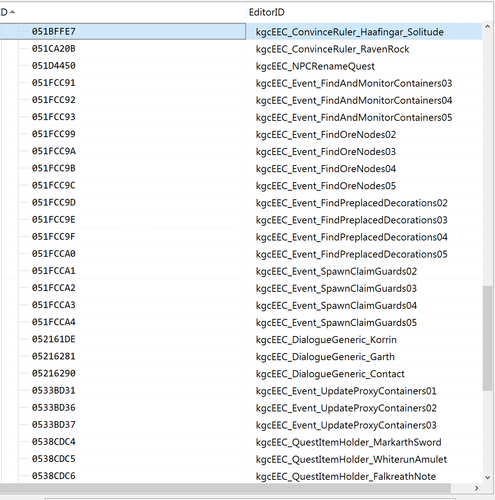Click vertical scrollbar down arrow
This screenshot has width=495, height=500.
(487, 477)
